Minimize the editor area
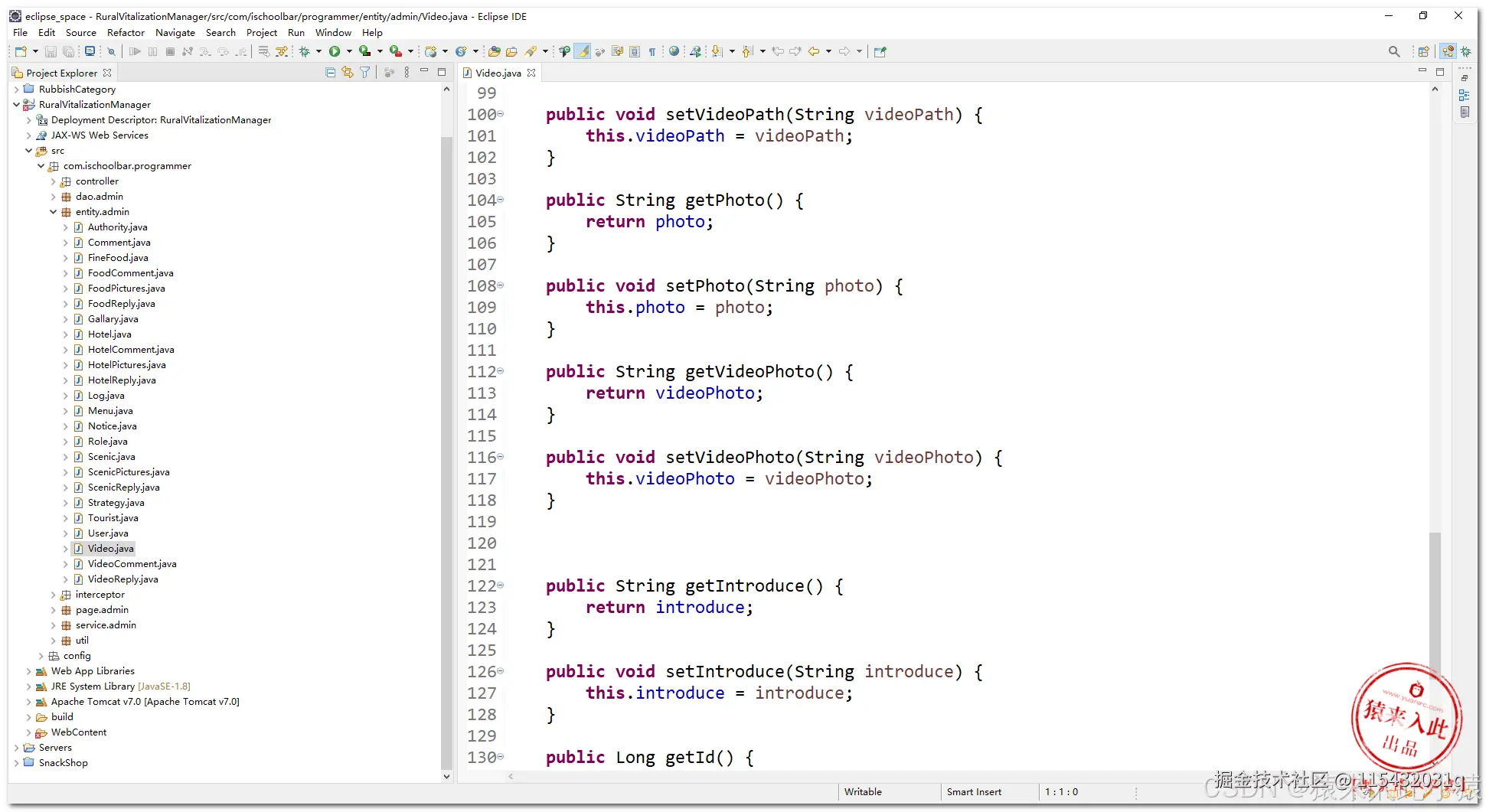Viewport: 1486px width, 812px height. click(x=1422, y=71)
